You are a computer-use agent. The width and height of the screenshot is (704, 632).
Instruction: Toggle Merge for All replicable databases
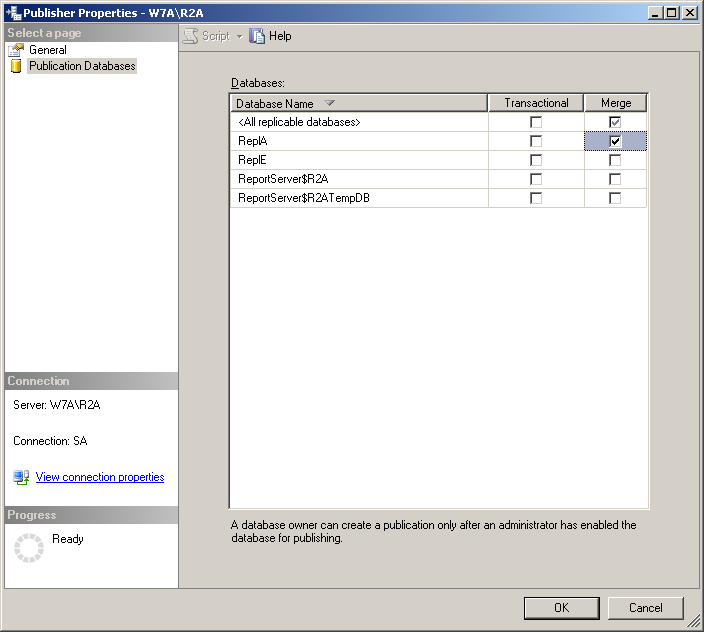615,122
